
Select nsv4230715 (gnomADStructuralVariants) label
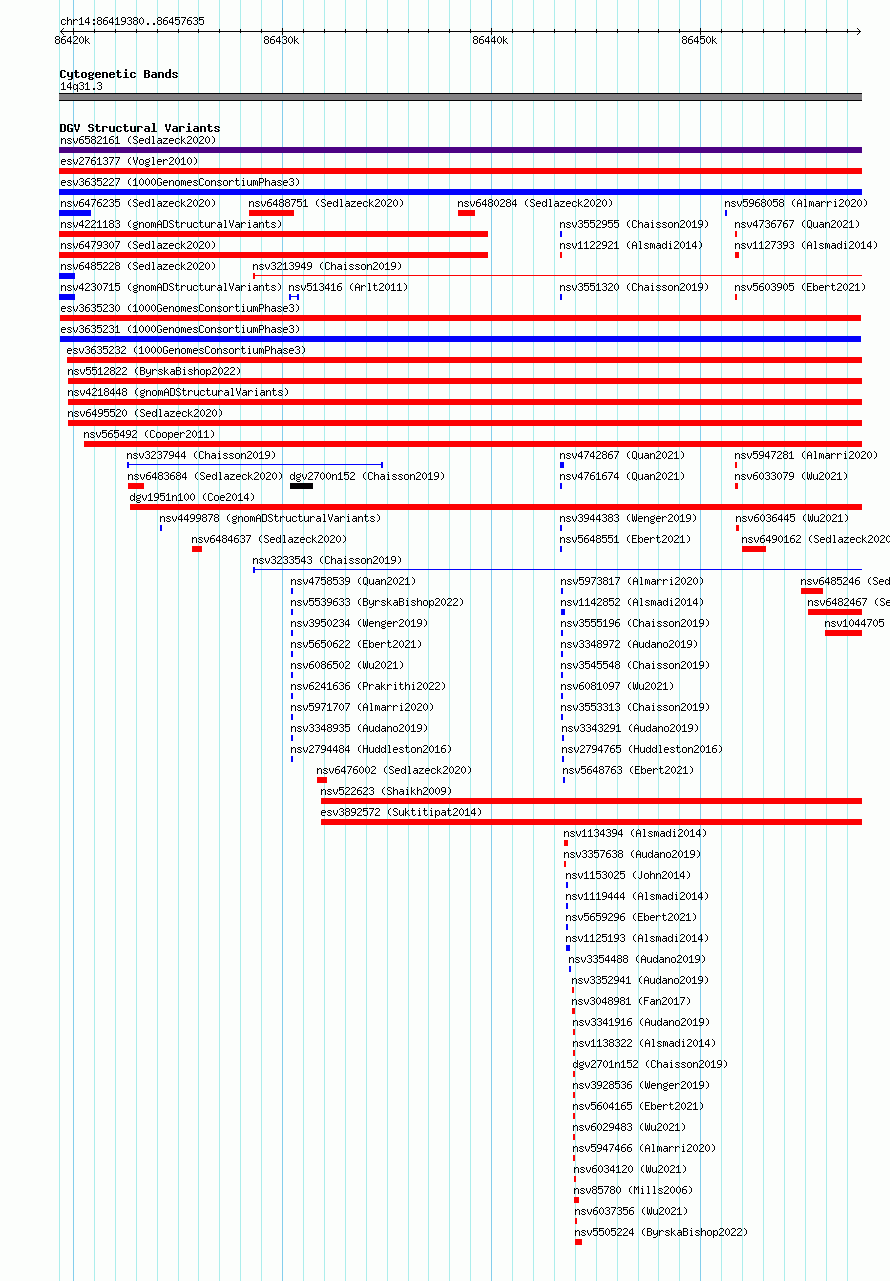point(170,287)
